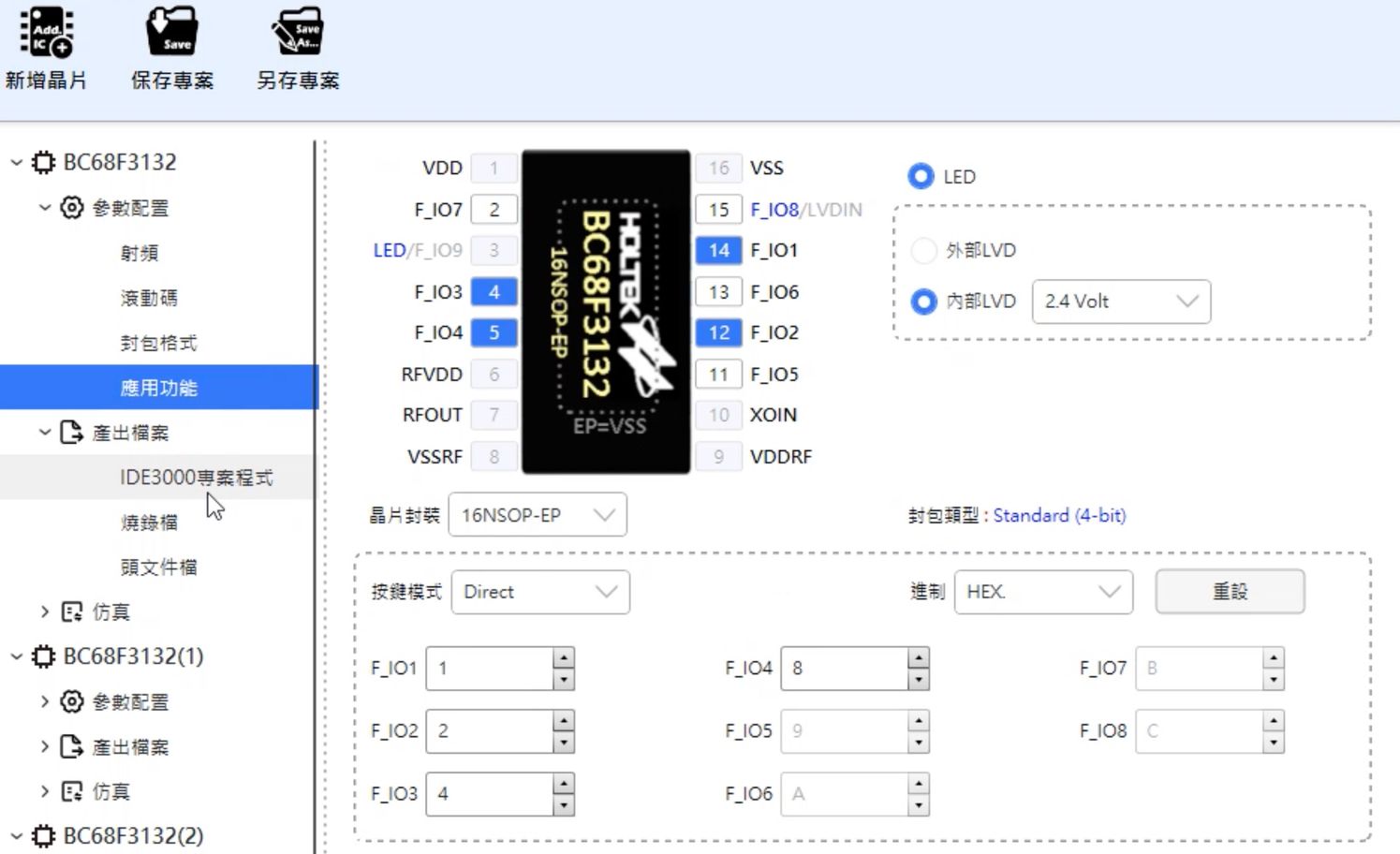The width and height of the screenshot is (1400, 854).
Task: Click the Save project toolbar icon
Action: tap(172, 32)
